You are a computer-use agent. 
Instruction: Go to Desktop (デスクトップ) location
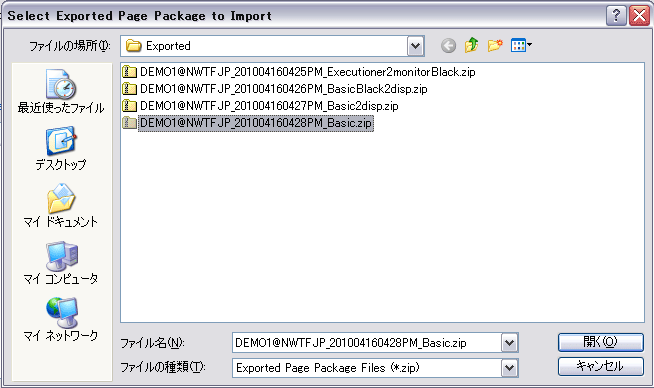[x=61, y=149]
